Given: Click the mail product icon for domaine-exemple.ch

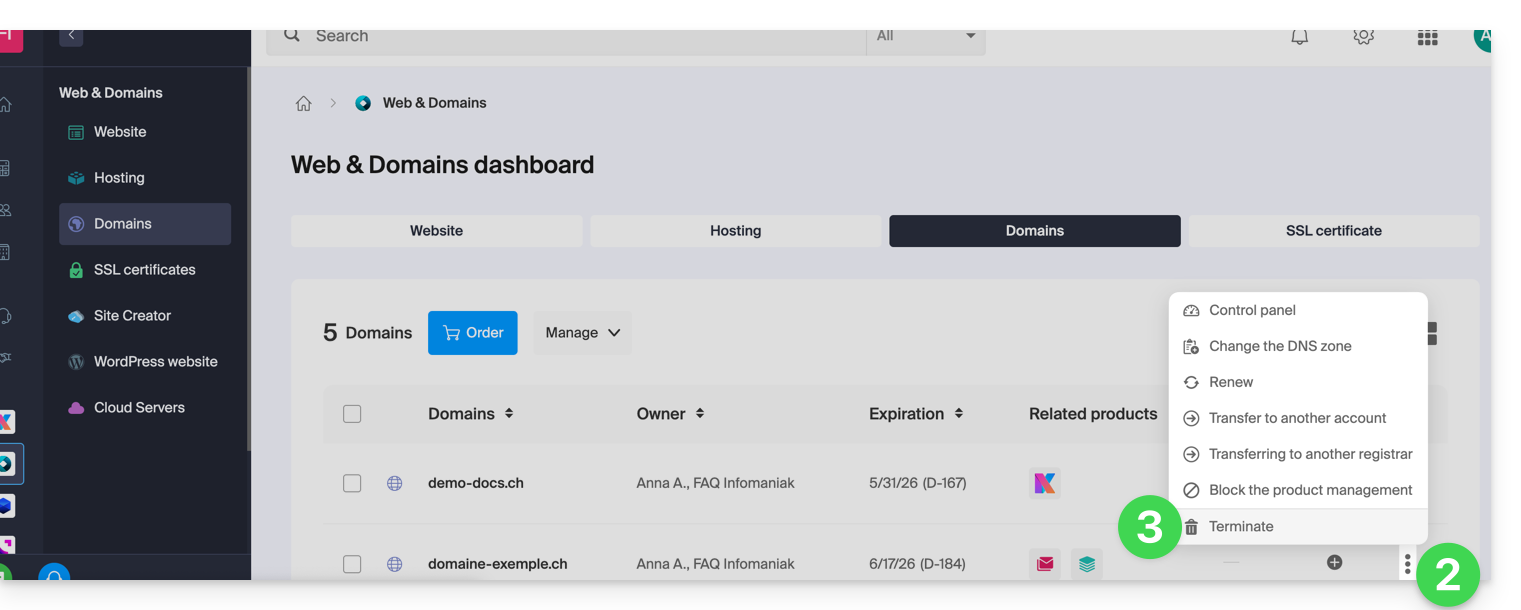Looking at the screenshot, I should (1045, 564).
